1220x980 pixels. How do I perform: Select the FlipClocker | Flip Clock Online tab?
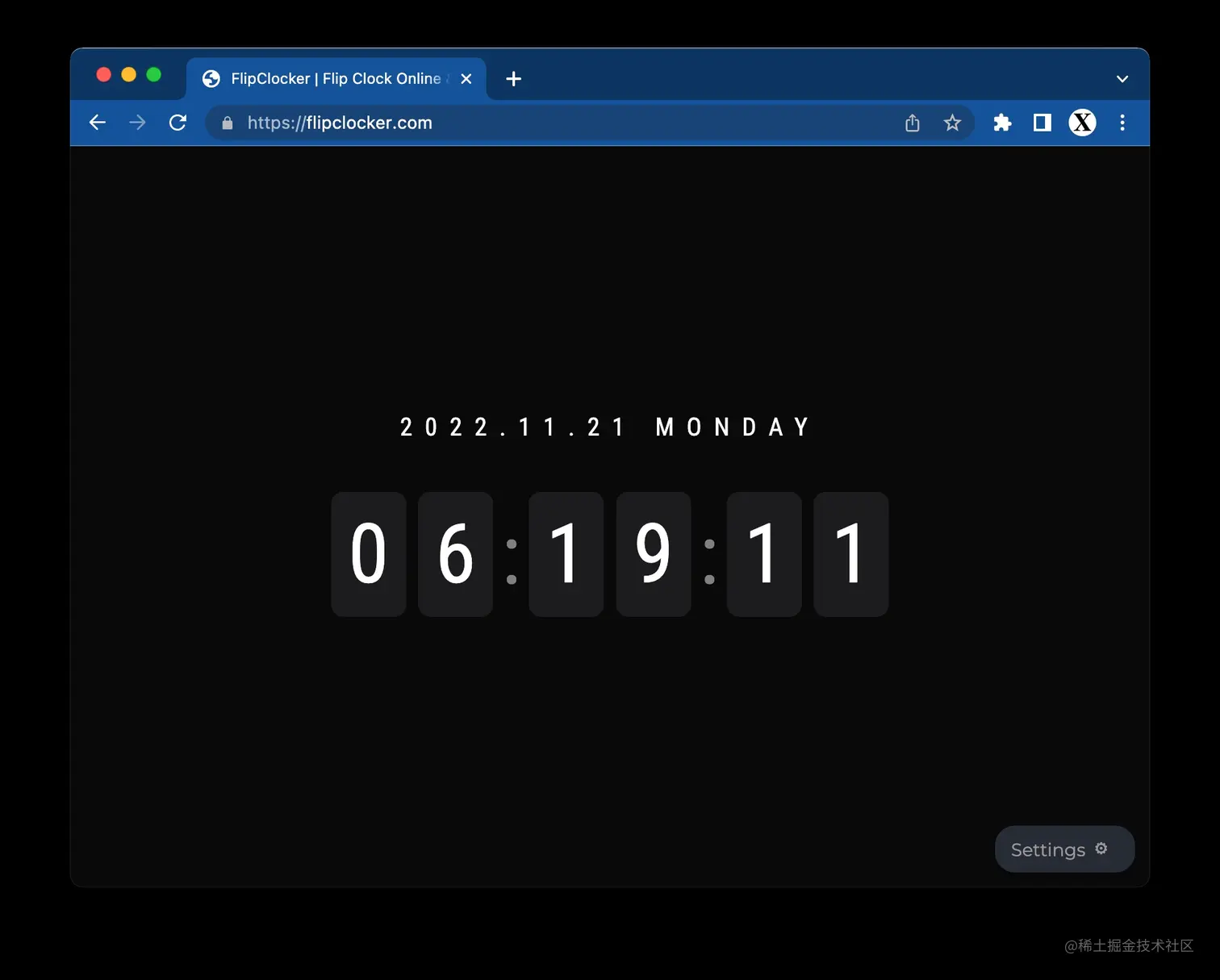tap(336, 79)
